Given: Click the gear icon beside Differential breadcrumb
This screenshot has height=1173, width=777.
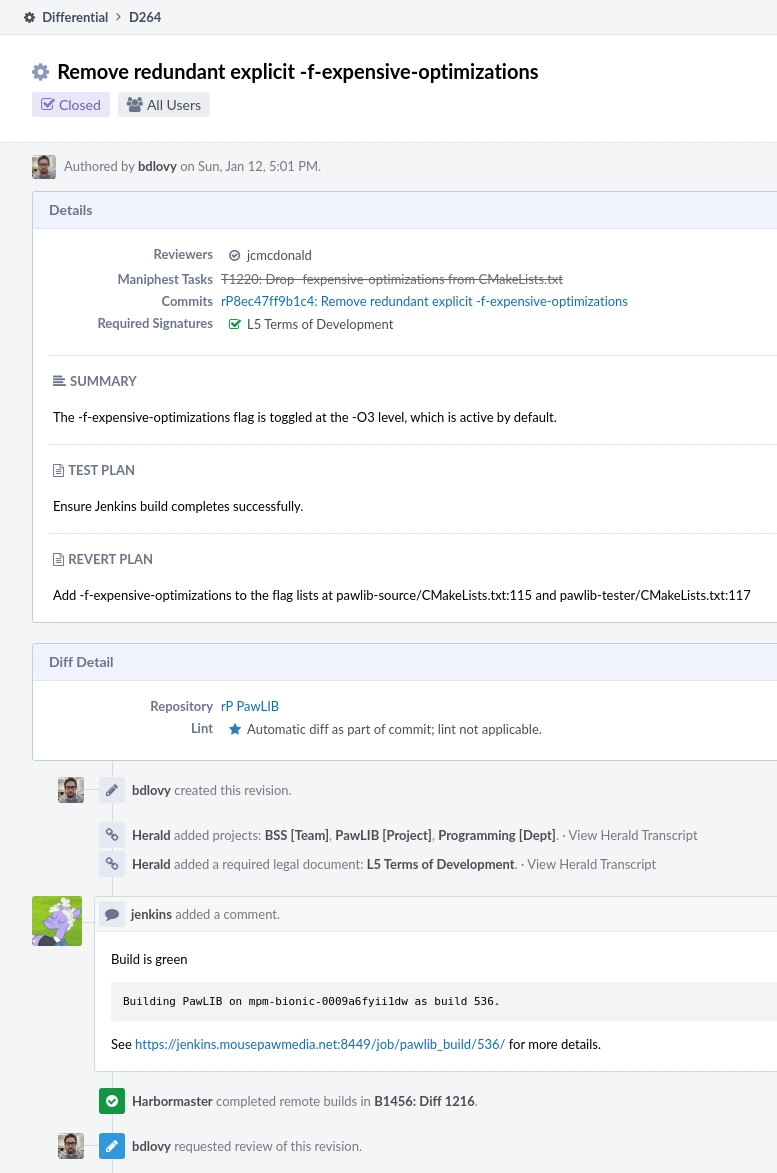Looking at the screenshot, I should point(30,17).
